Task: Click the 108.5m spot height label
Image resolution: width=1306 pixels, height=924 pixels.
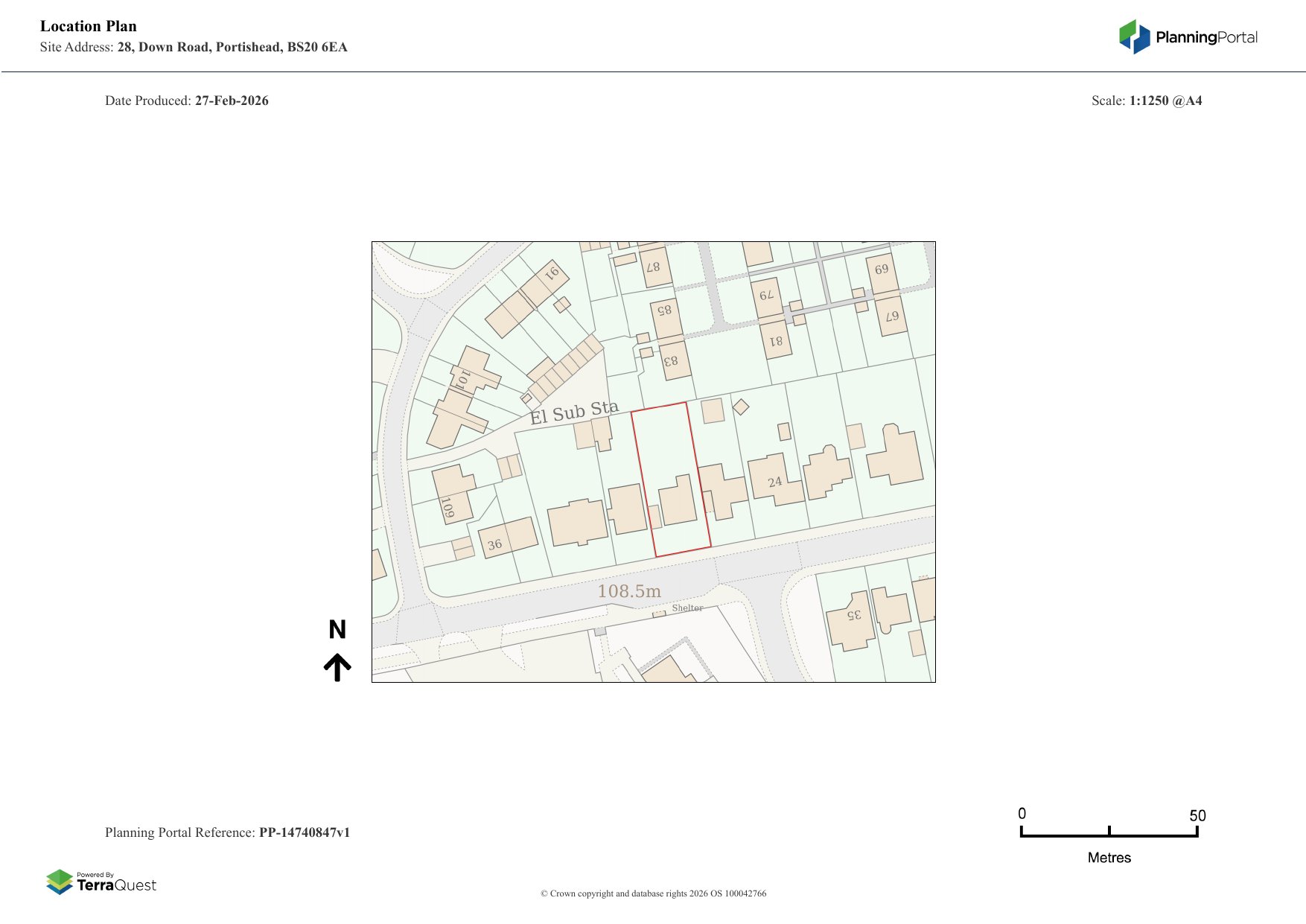Action: tap(629, 591)
